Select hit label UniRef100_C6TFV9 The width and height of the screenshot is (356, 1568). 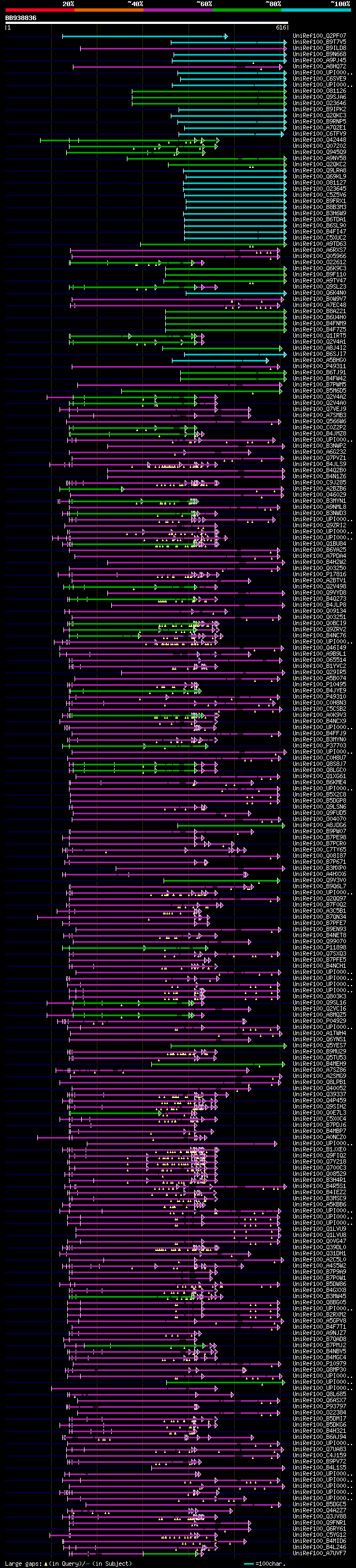point(319,134)
